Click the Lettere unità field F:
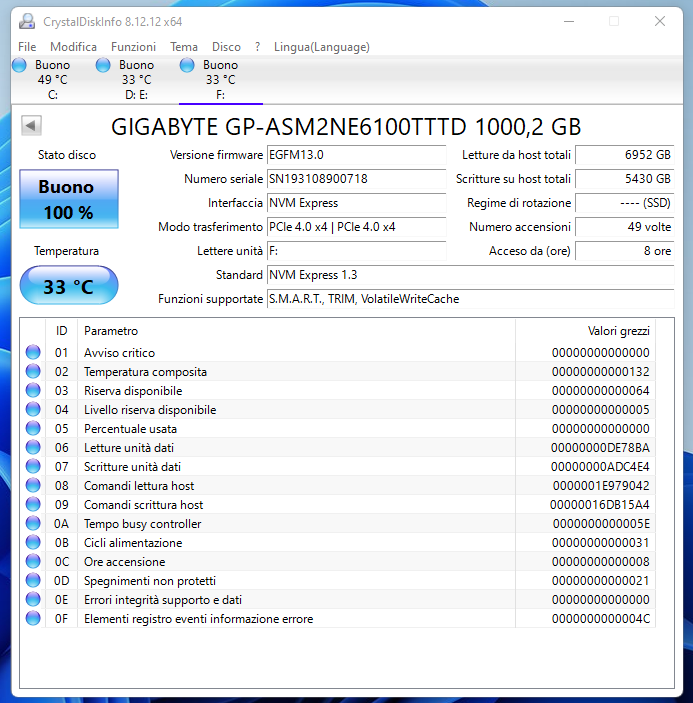The height and width of the screenshot is (703, 693). [356, 251]
